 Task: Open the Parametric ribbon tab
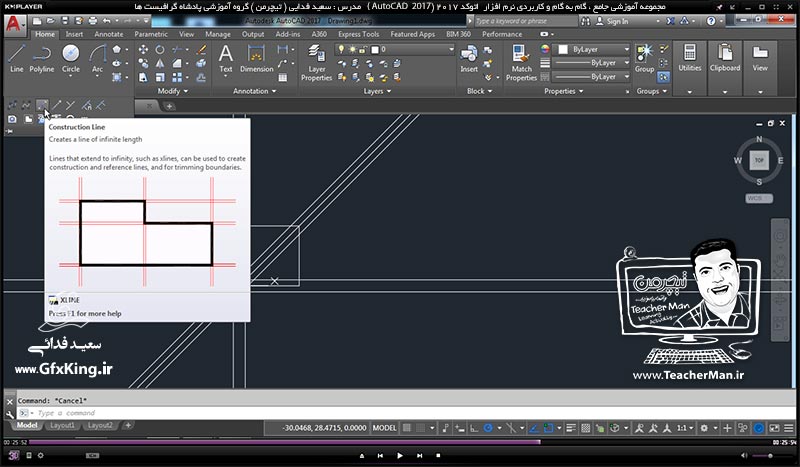click(151, 34)
